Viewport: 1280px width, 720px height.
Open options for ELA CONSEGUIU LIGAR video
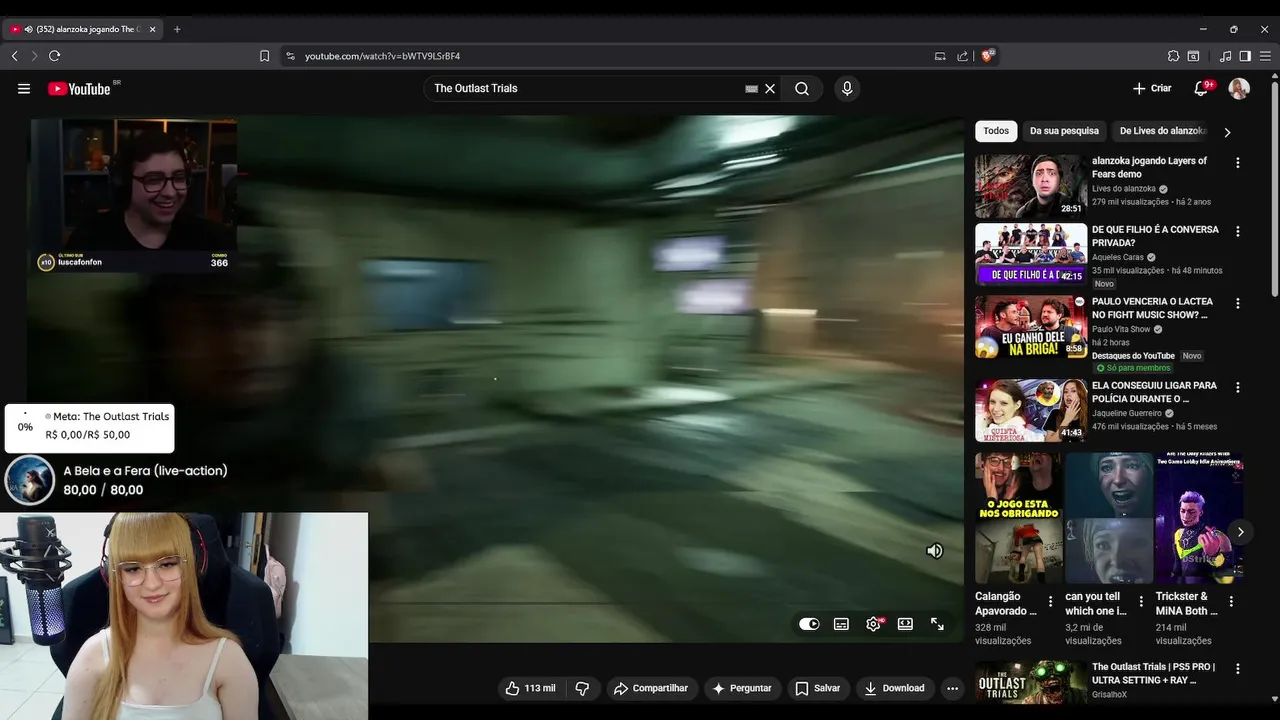click(1238, 388)
